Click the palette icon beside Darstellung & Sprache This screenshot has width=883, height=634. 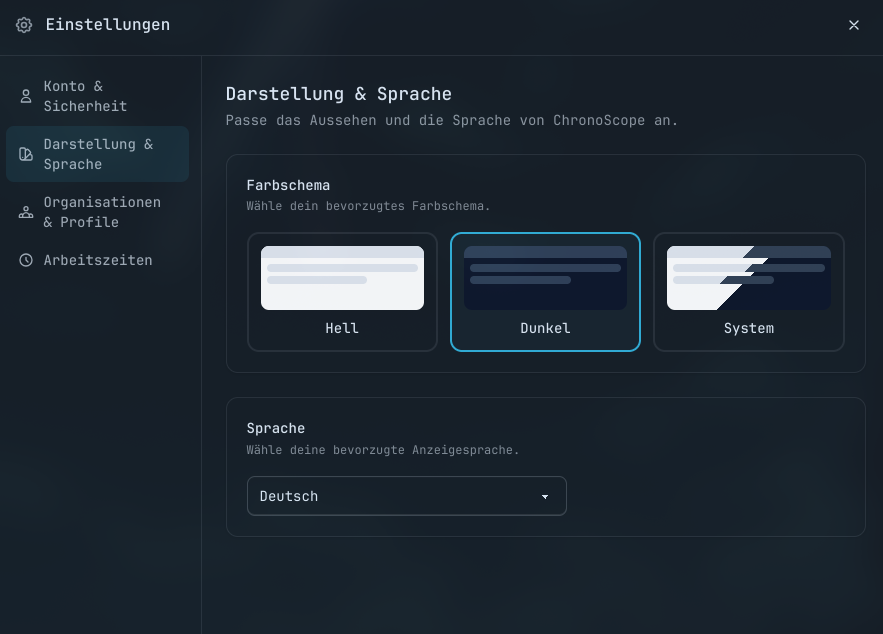pos(26,154)
